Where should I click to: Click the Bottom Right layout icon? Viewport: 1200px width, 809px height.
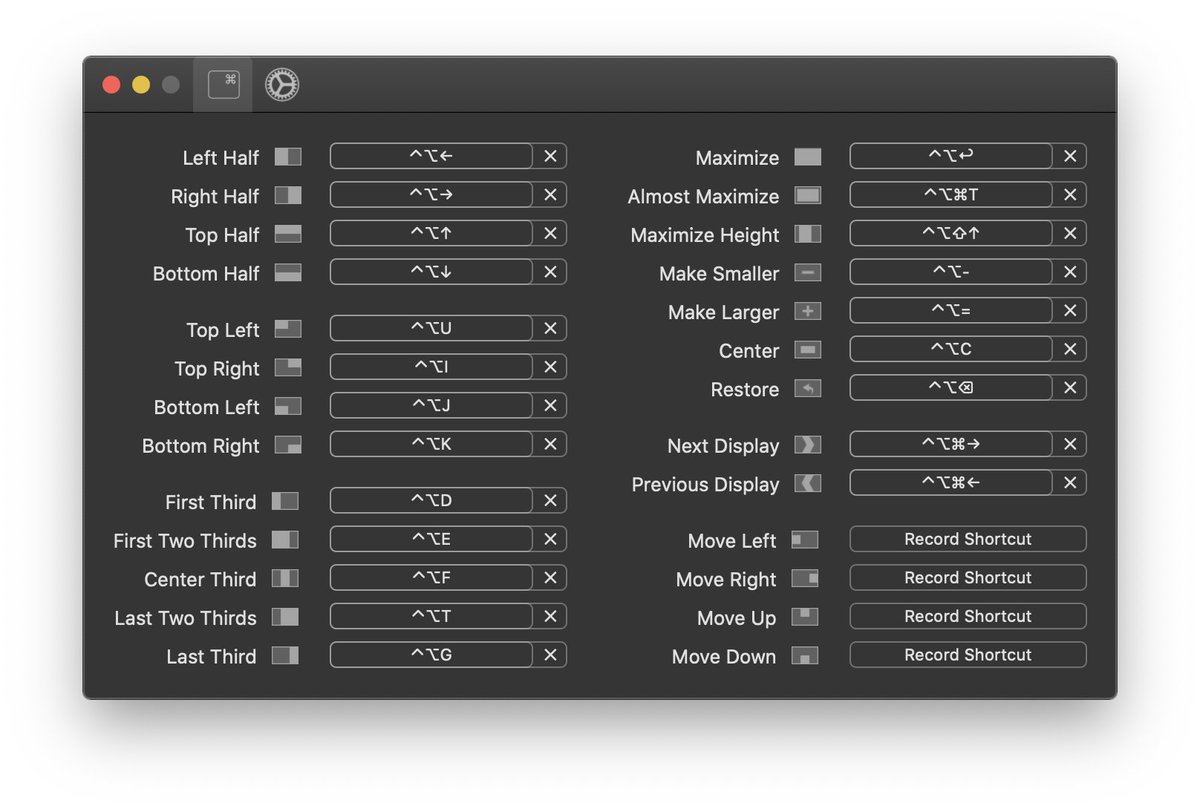[x=288, y=444]
